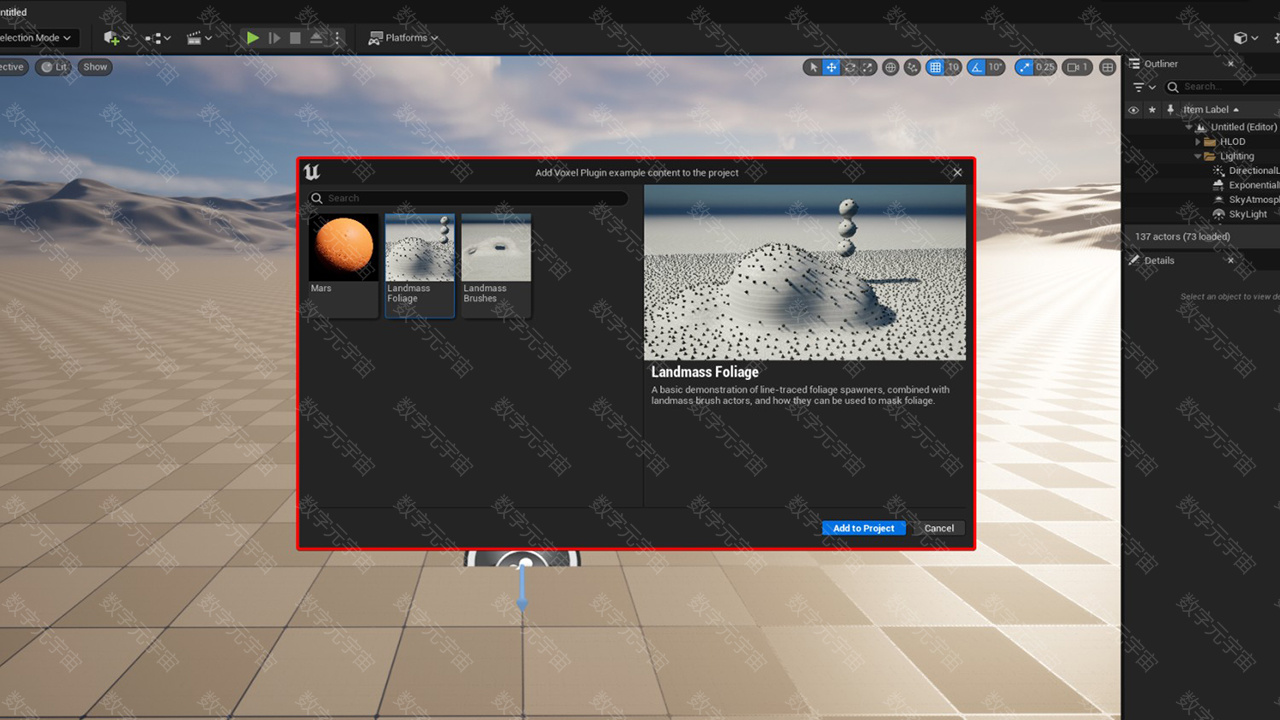Click the Eject playback button

316,38
